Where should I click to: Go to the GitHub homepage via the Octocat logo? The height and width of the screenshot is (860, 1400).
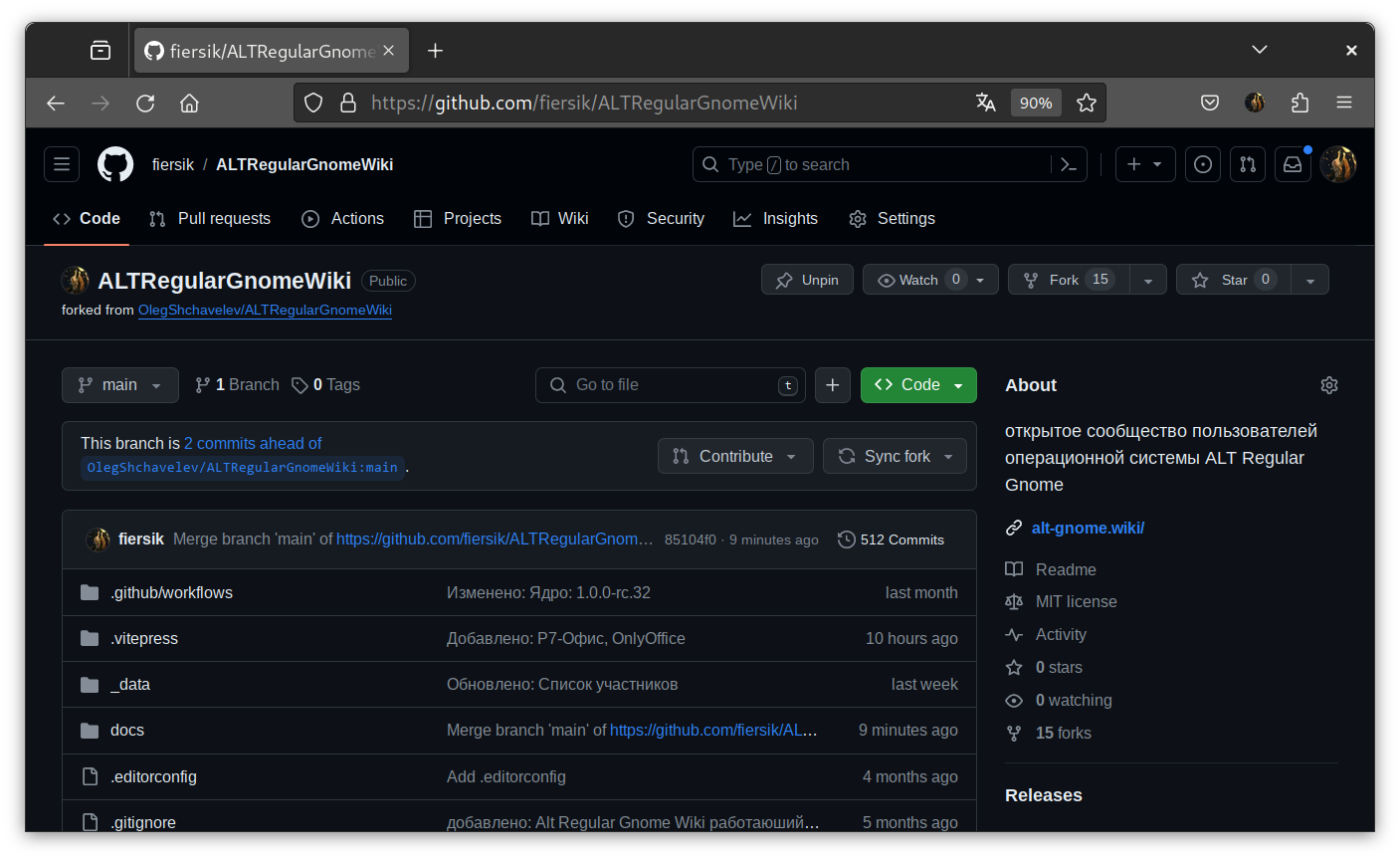[x=115, y=164]
